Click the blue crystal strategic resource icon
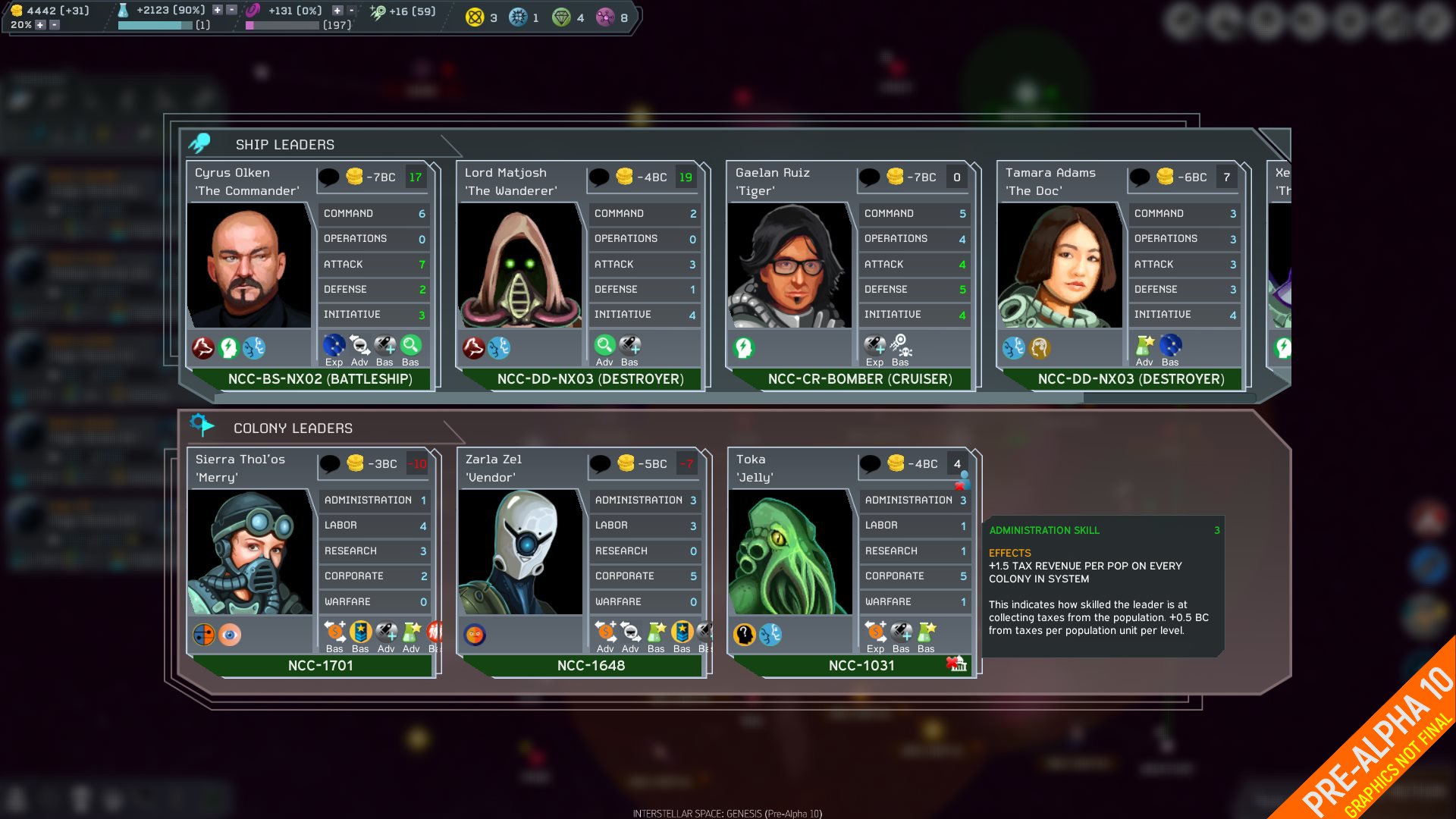 518,17
